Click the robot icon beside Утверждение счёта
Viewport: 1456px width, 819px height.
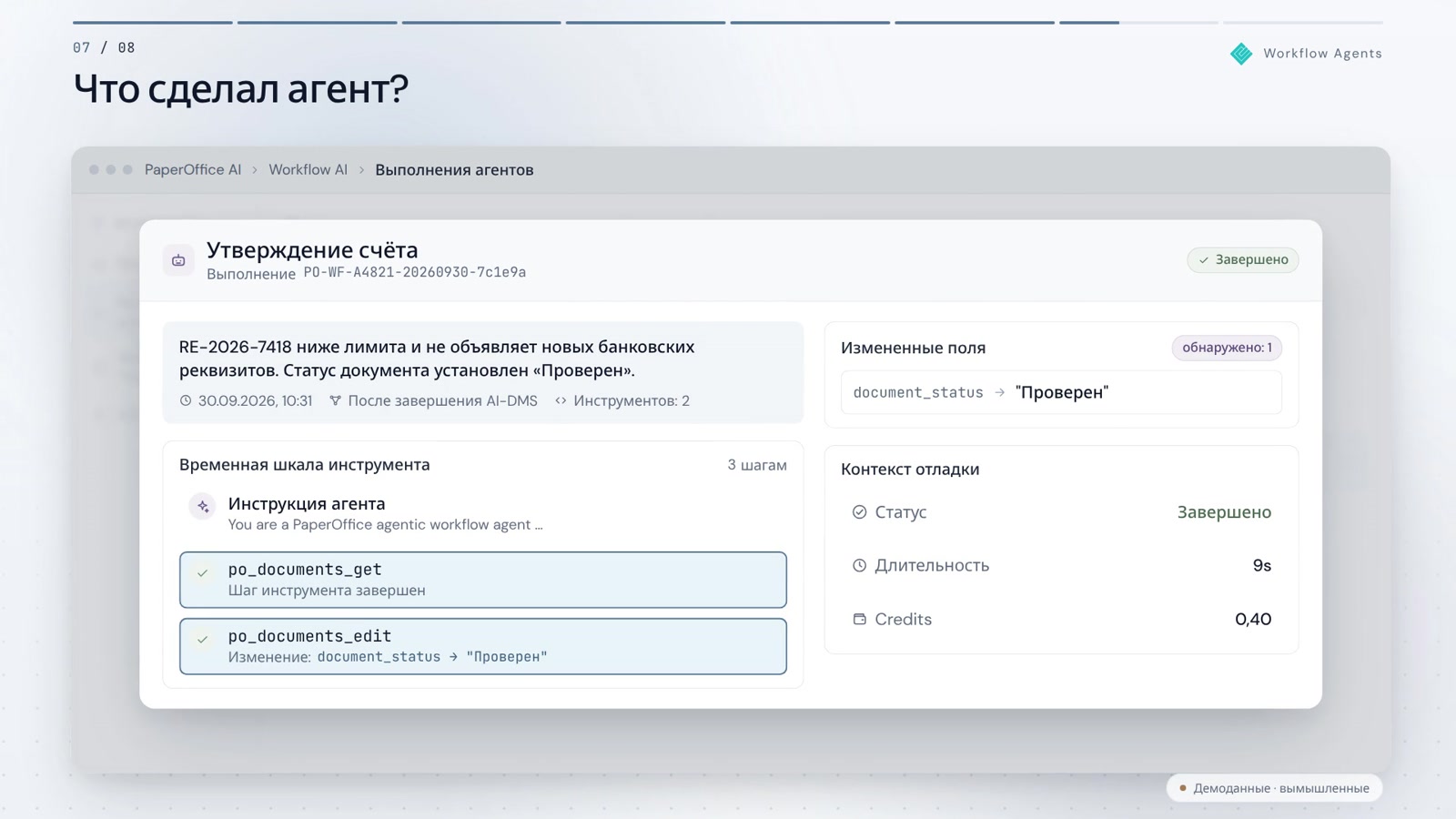point(178,260)
